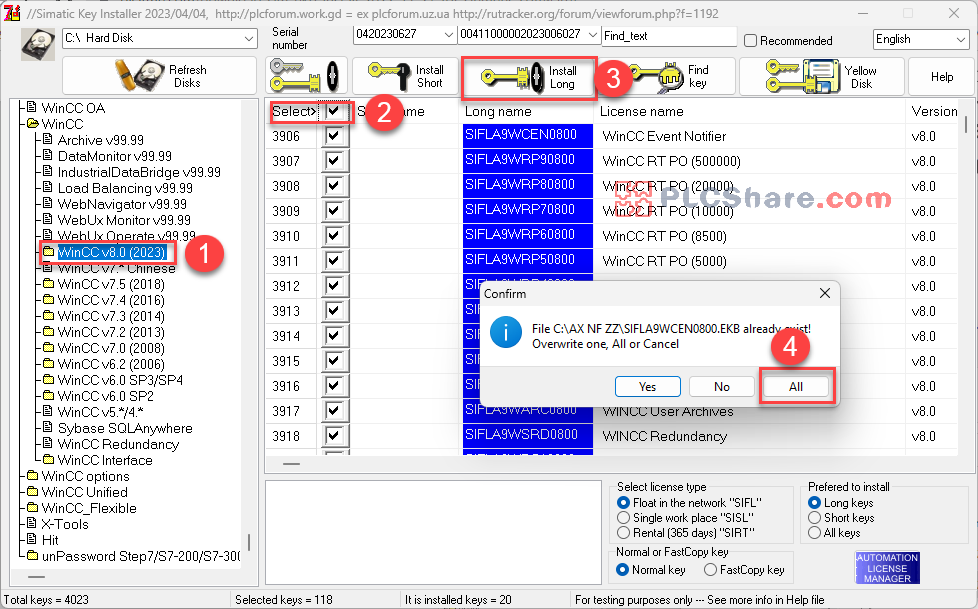Select Rental (365 days) SIRT radio

pos(623,532)
